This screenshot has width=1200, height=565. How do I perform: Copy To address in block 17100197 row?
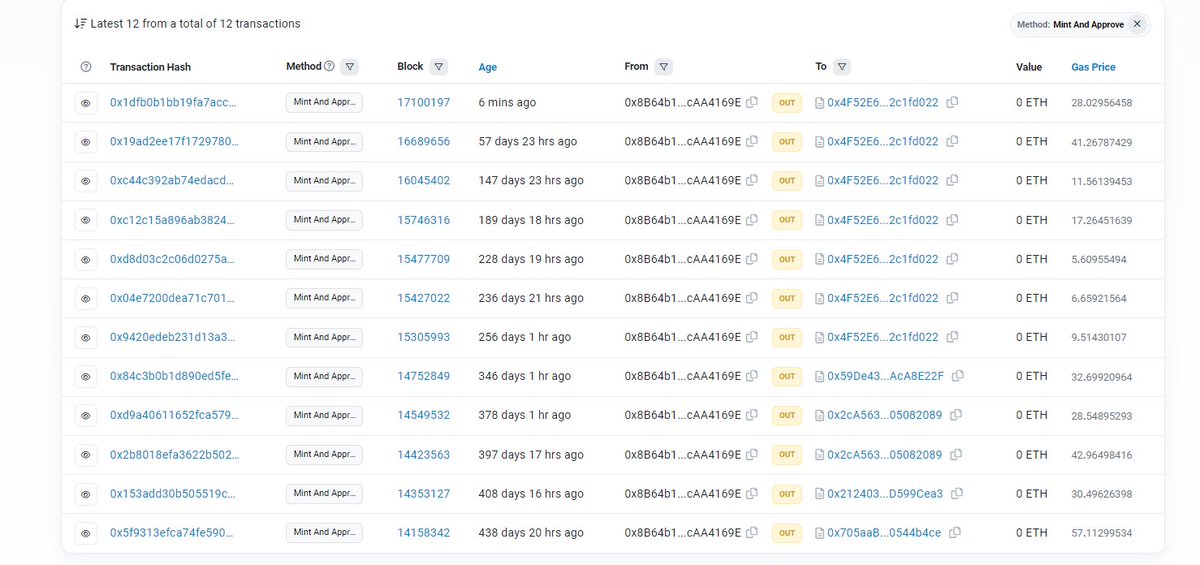click(953, 102)
